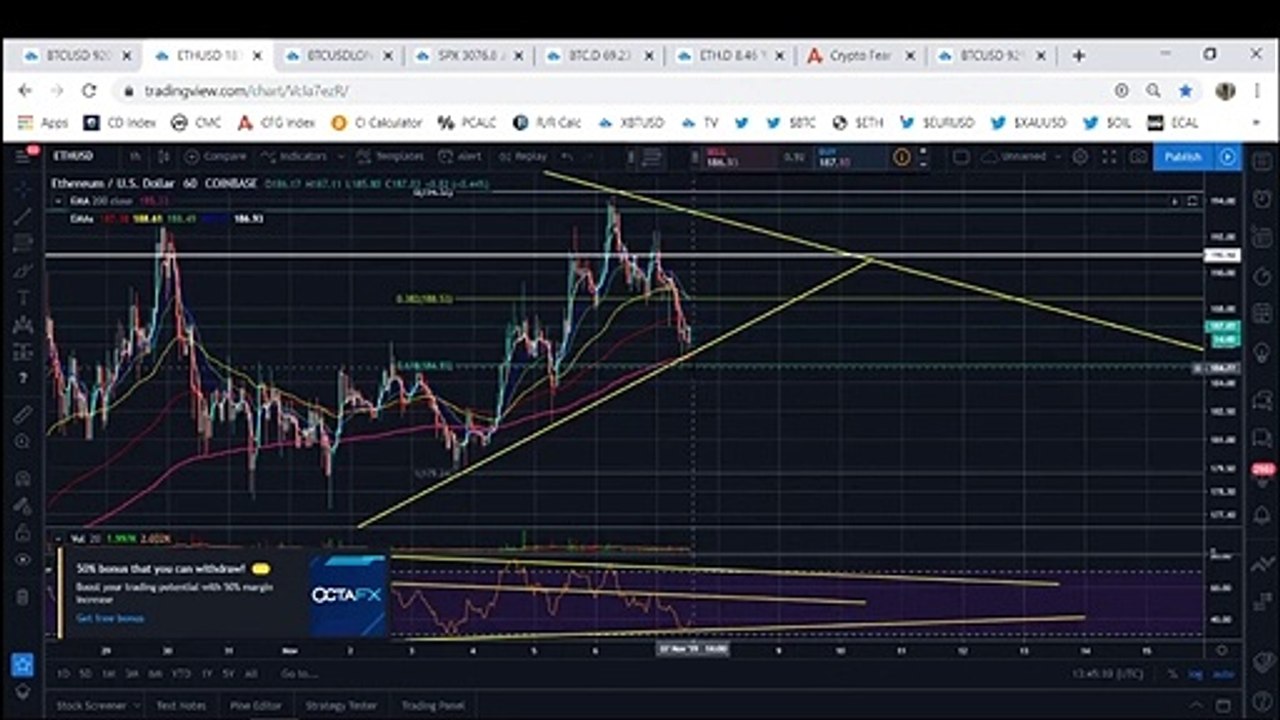This screenshot has width=1280, height=720.
Task: Open the Unnamed chart layout dropdown
Action: pos(1023,156)
